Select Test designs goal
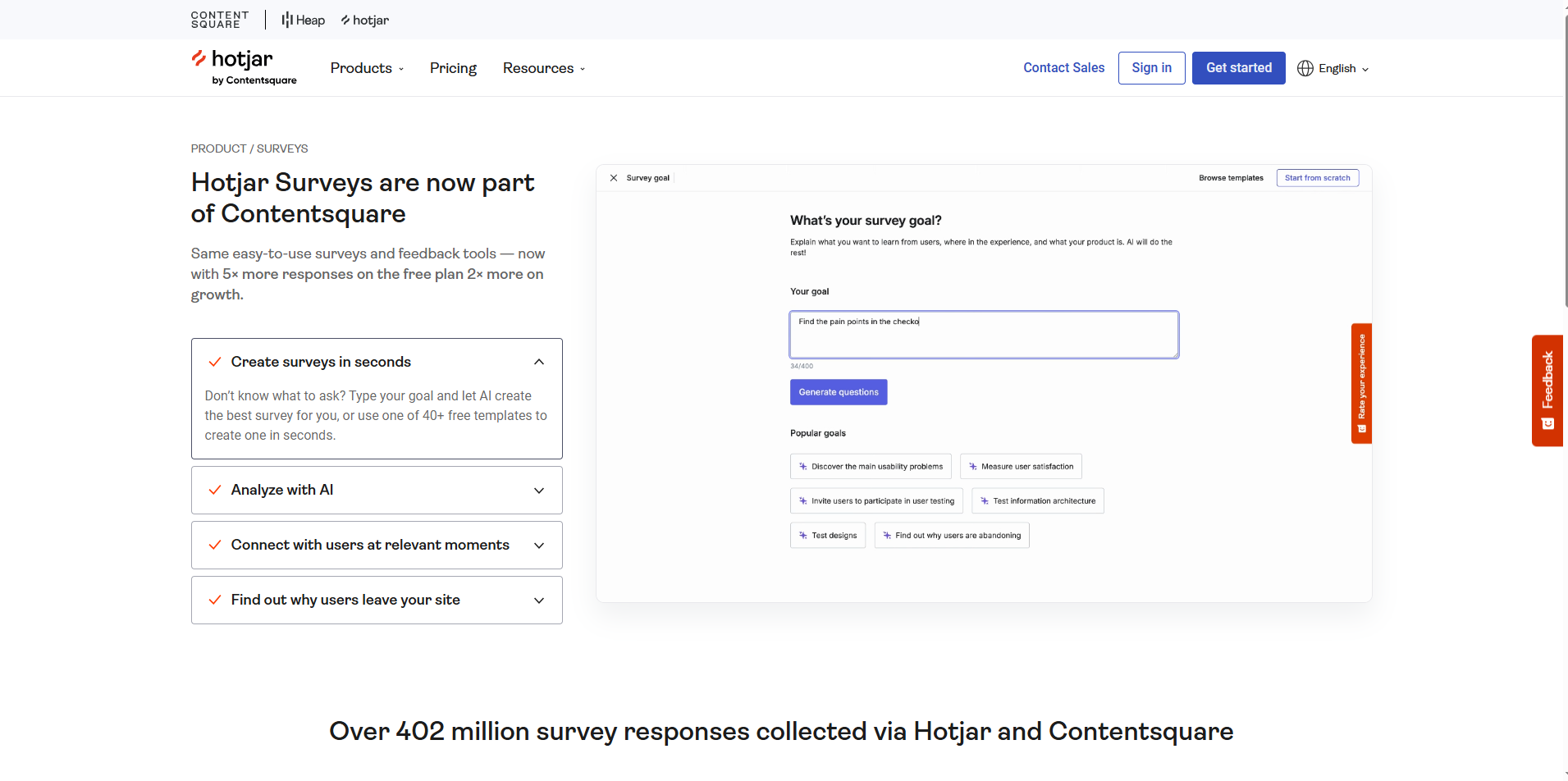Screen dimensions: 1568x781 [828, 536]
